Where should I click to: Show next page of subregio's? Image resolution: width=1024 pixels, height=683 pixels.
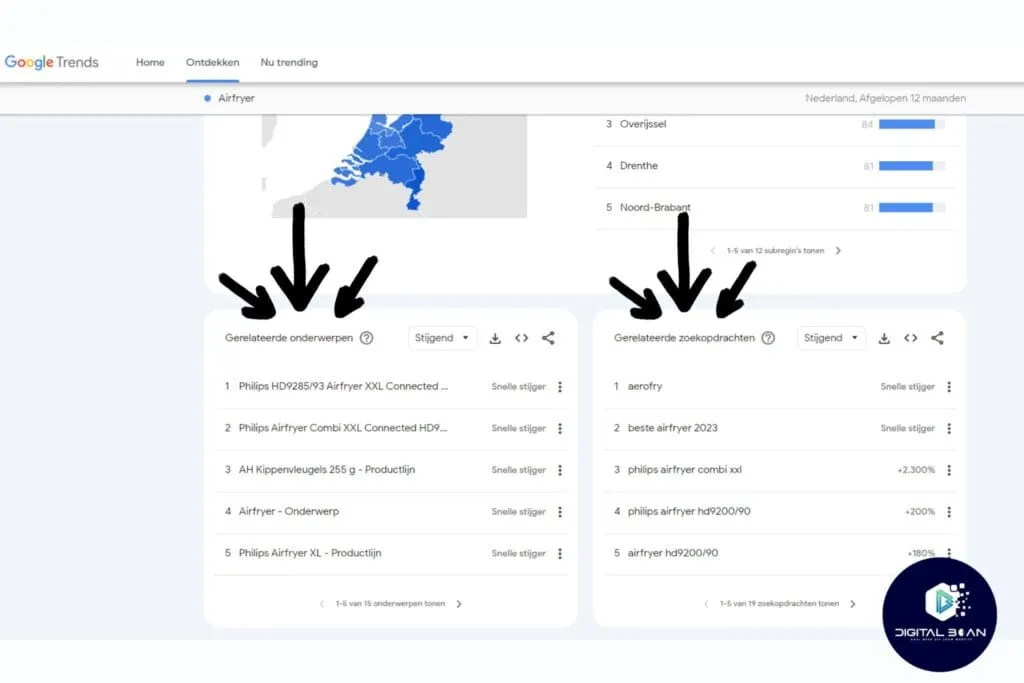point(838,251)
